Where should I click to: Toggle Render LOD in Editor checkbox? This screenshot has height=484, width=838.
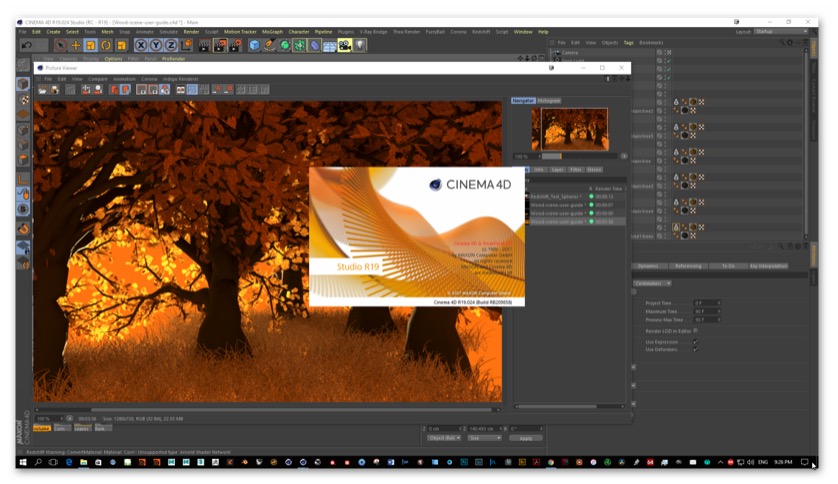(695, 331)
